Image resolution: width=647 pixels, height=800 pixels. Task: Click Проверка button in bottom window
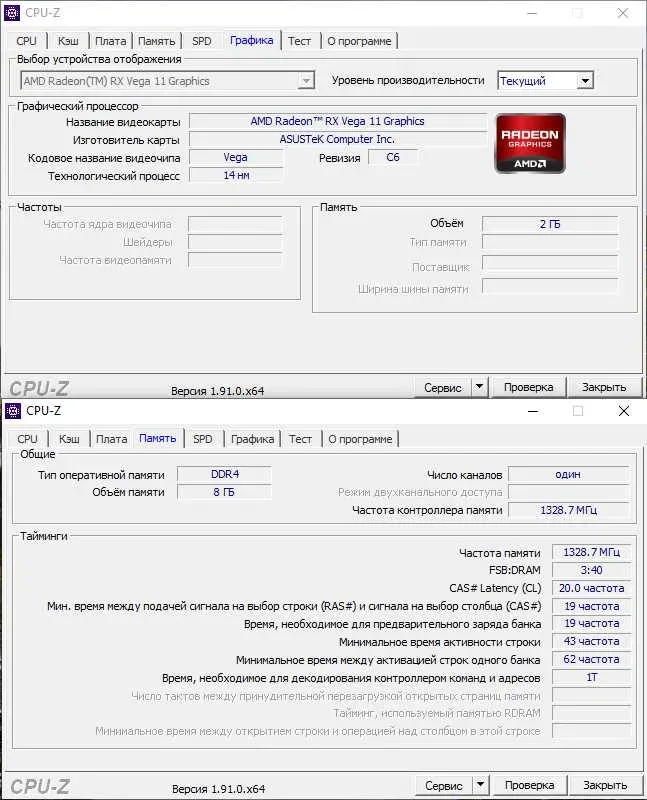pyautogui.click(x=530, y=785)
